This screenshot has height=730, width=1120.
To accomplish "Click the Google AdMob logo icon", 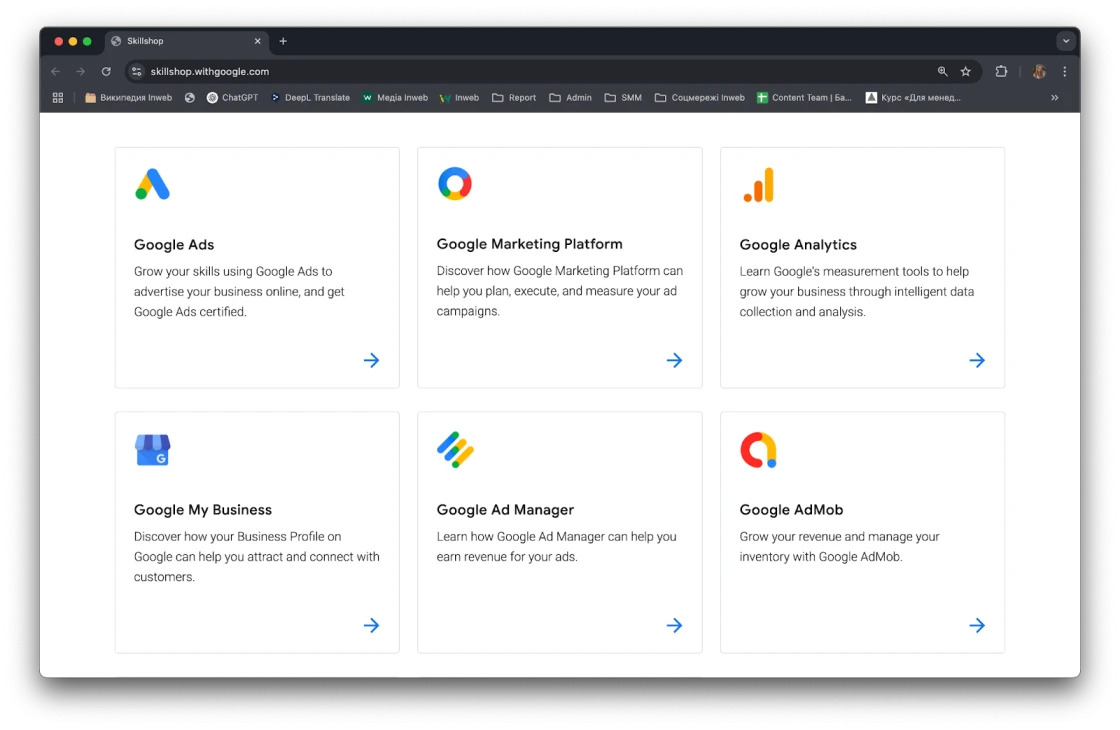I will 758,450.
